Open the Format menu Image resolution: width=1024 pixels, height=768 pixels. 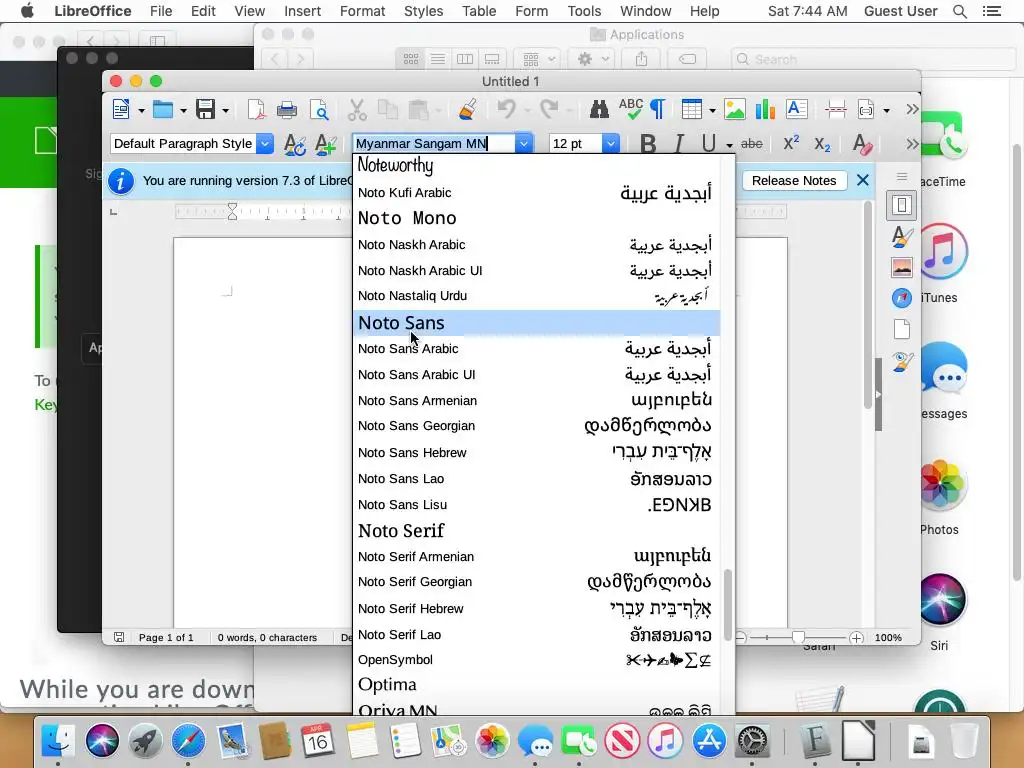362,11
